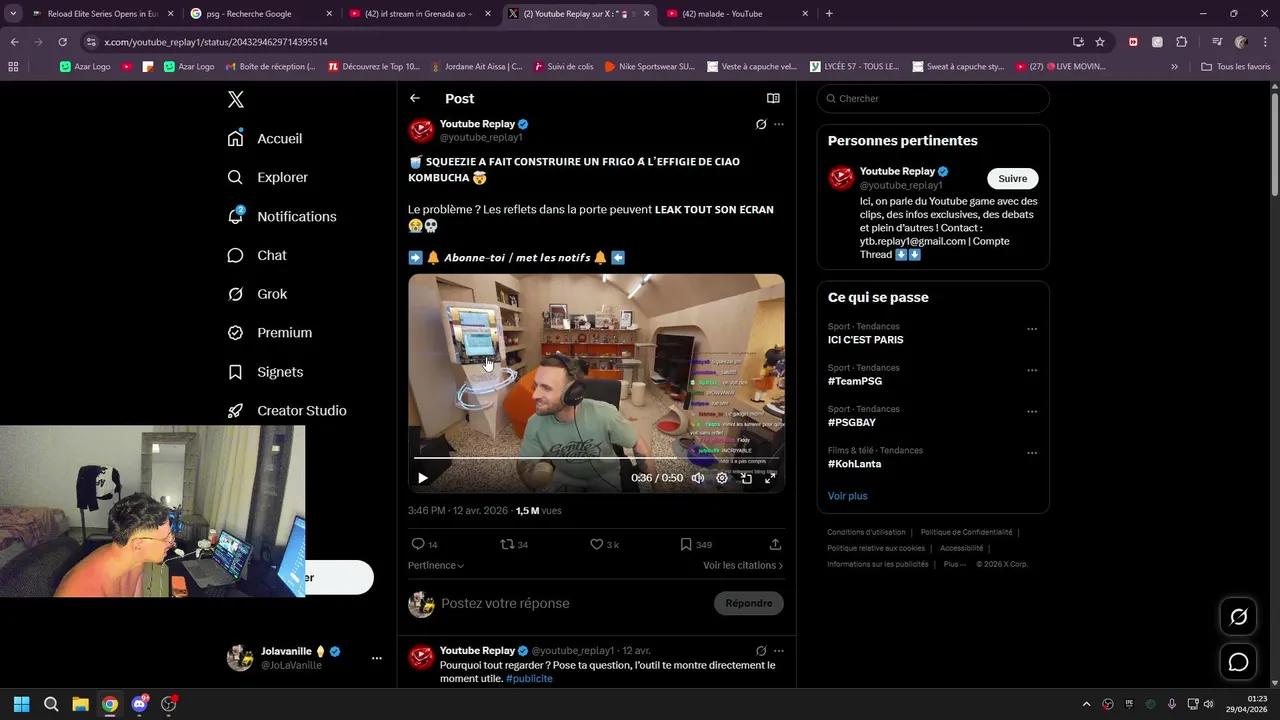Open Notifications in X sidebar
This screenshot has height=720, width=1280.
(282, 216)
